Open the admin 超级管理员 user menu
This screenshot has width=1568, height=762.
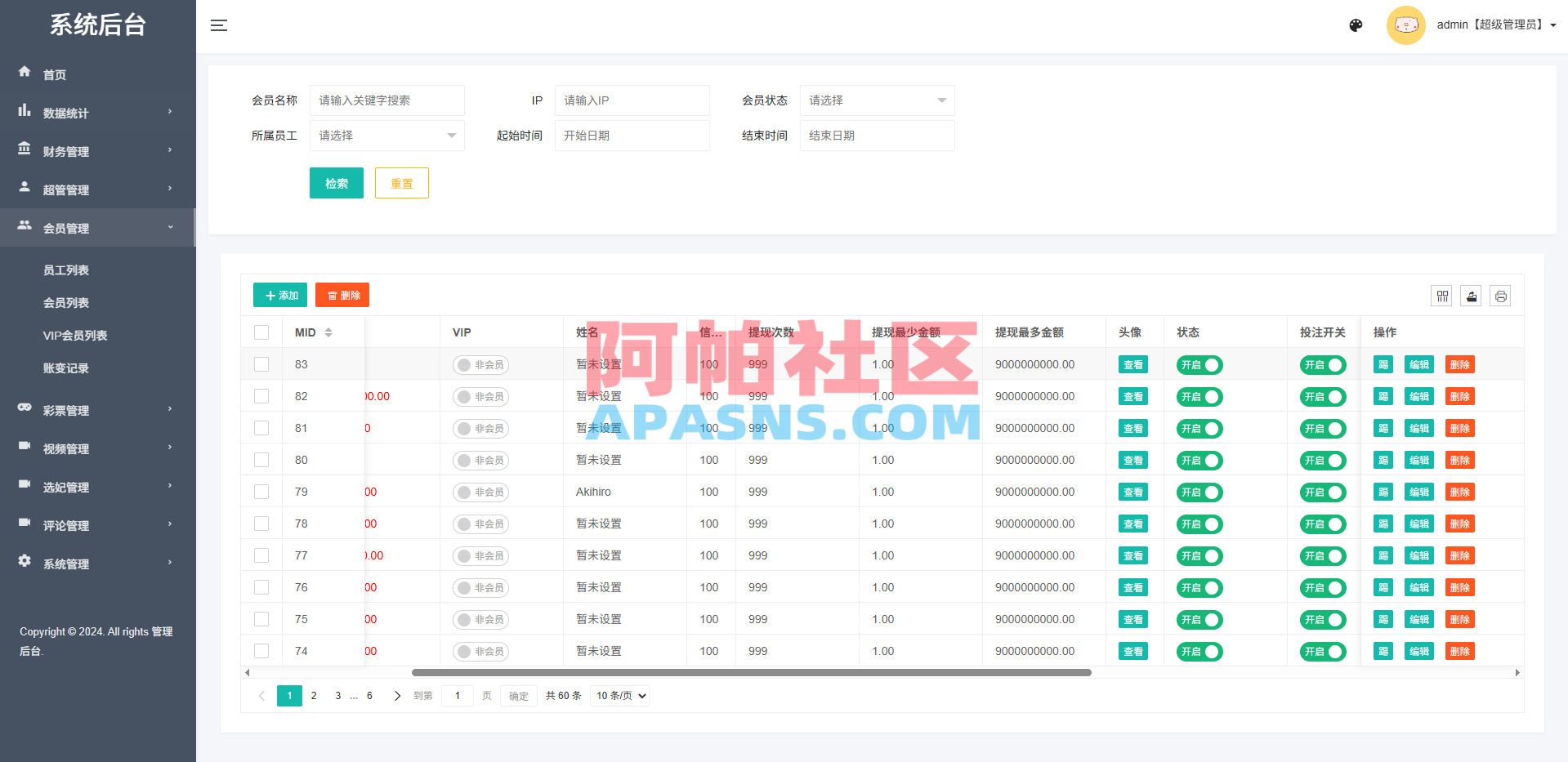tap(1496, 25)
